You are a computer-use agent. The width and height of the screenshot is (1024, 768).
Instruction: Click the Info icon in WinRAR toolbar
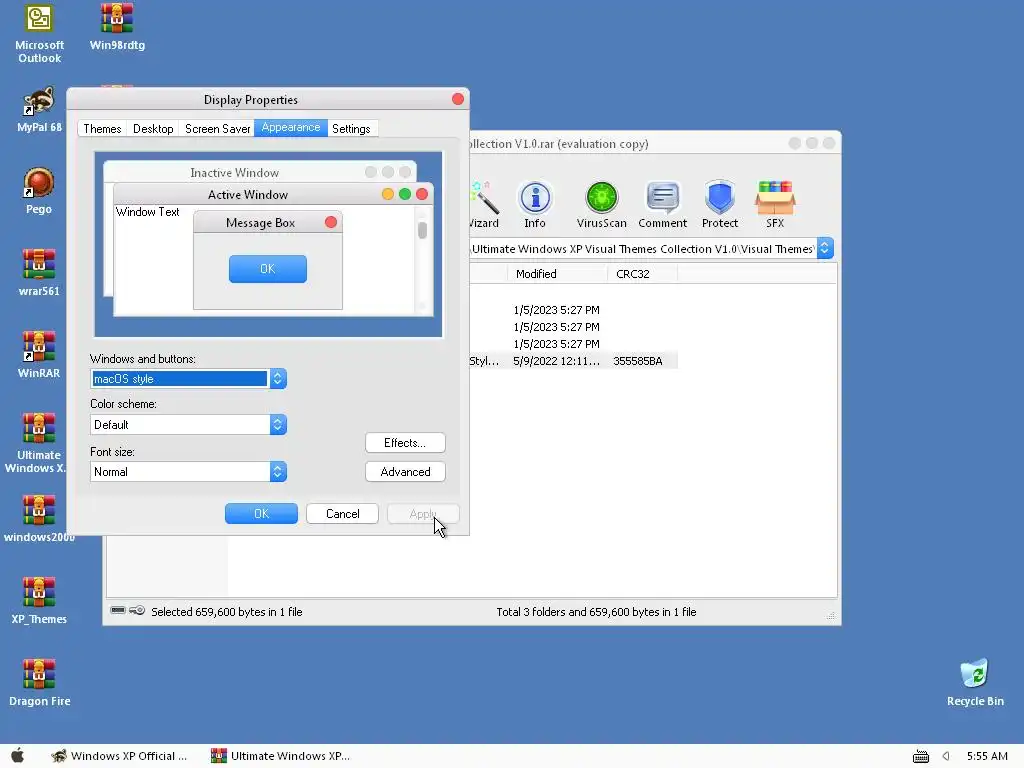coord(535,205)
